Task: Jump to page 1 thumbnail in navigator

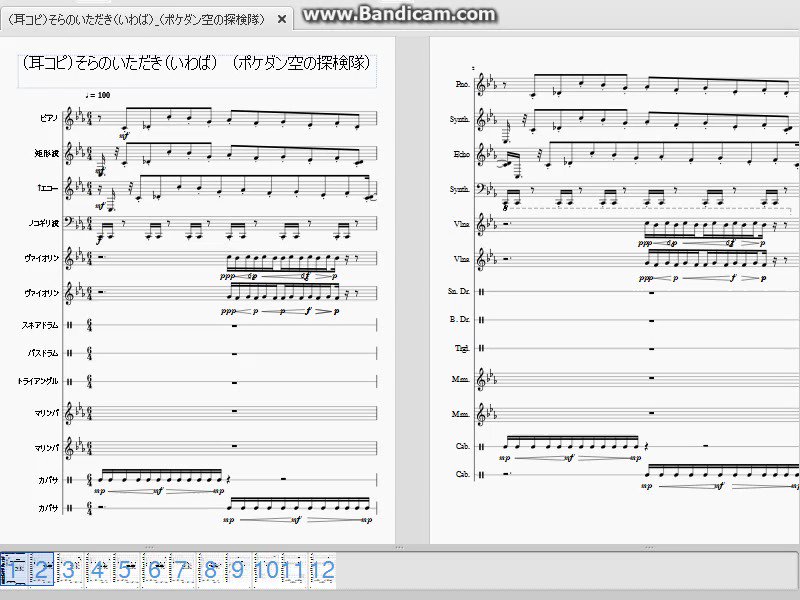Action: 14,569
